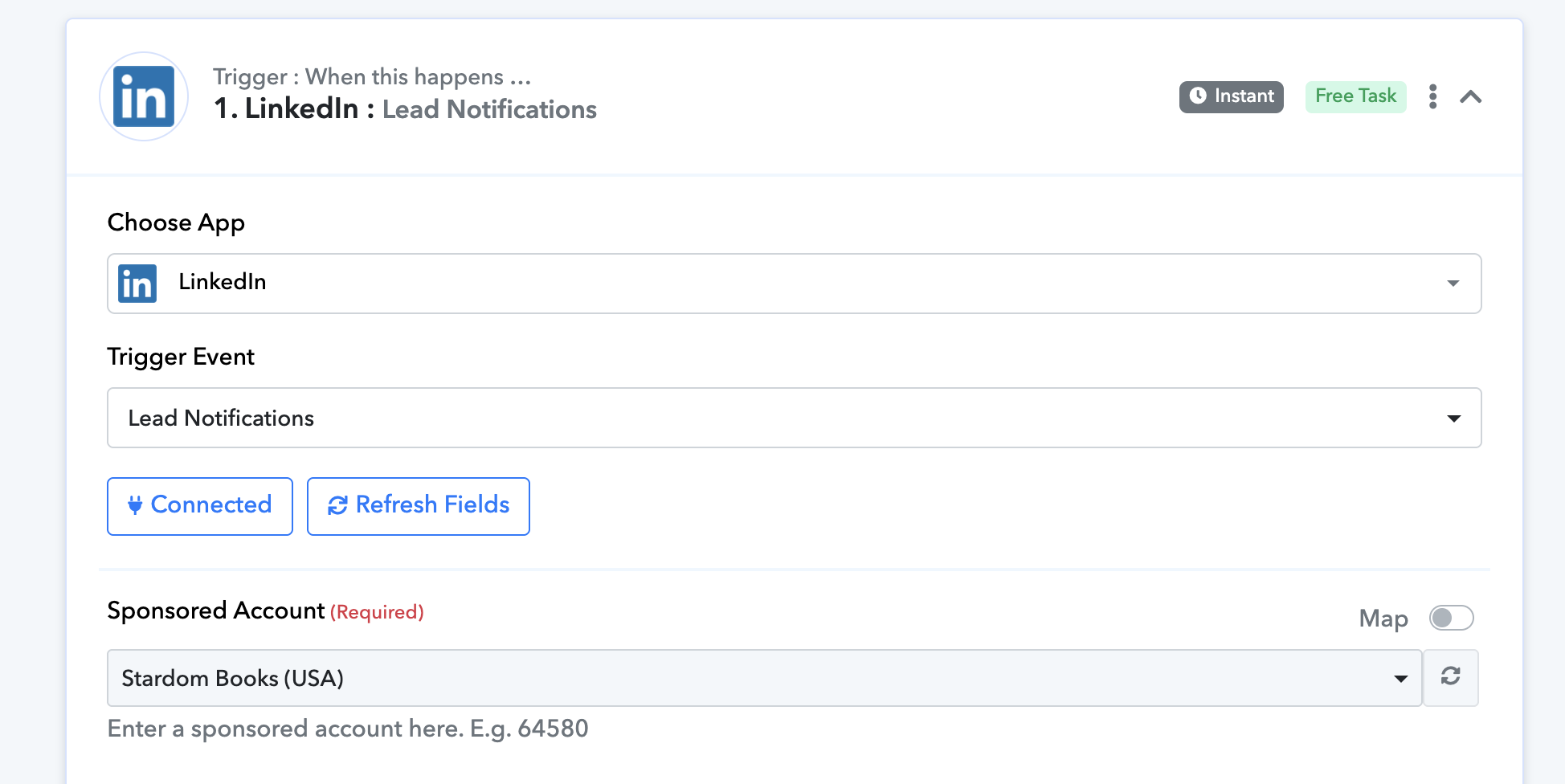Open the three-dot options menu
Screen dimensions: 1565x784
click(x=1432, y=96)
